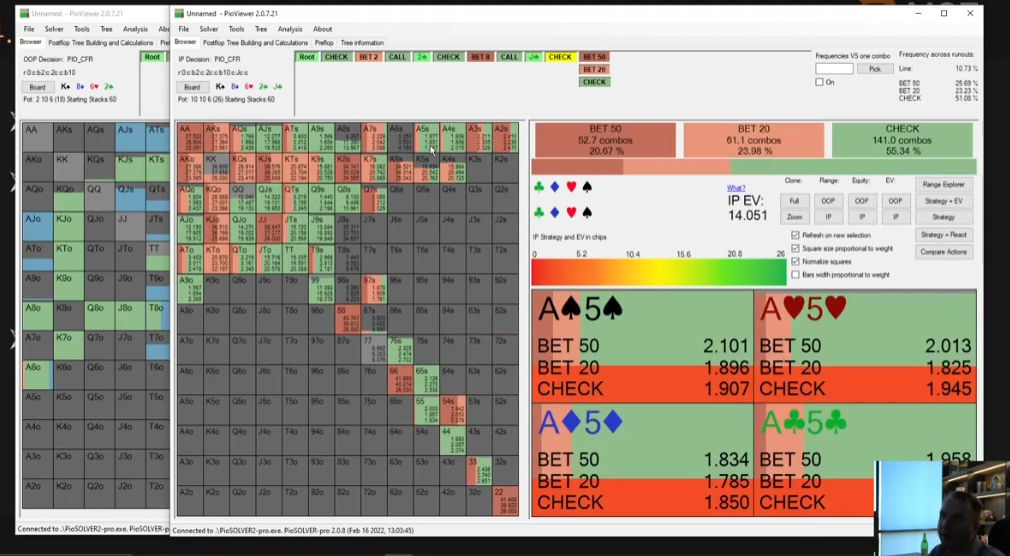Select the black spade in the lower suit row

pyautogui.click(x=587, y=212)
